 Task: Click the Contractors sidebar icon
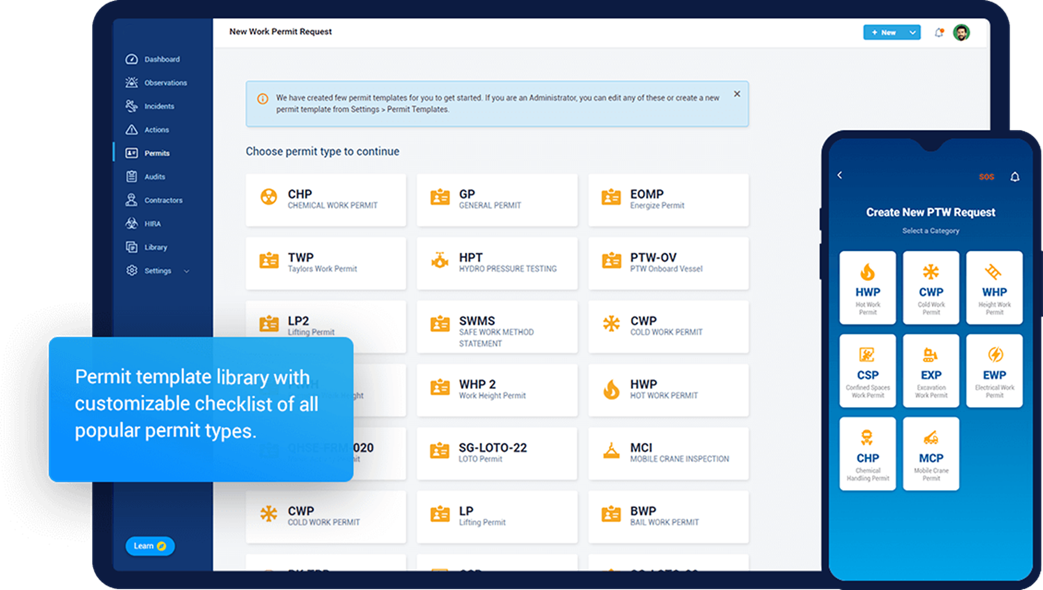tap(131, 200)
